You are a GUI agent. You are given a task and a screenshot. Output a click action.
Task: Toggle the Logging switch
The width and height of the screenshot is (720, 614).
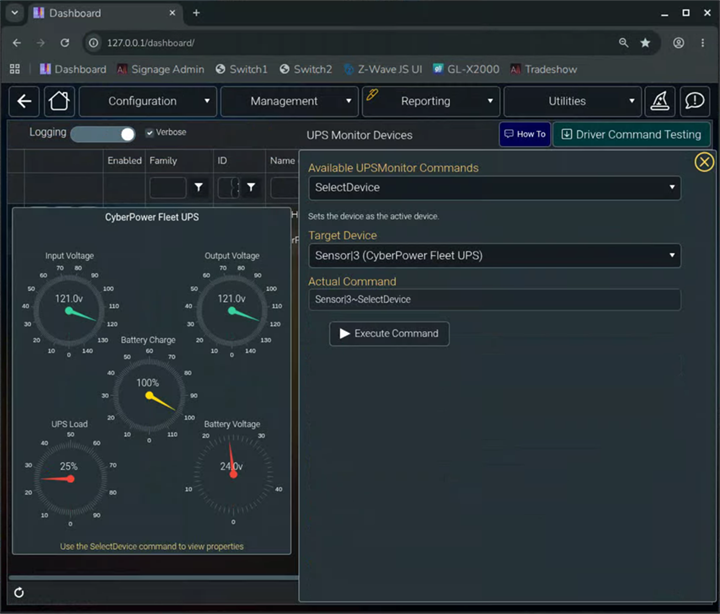103,134
